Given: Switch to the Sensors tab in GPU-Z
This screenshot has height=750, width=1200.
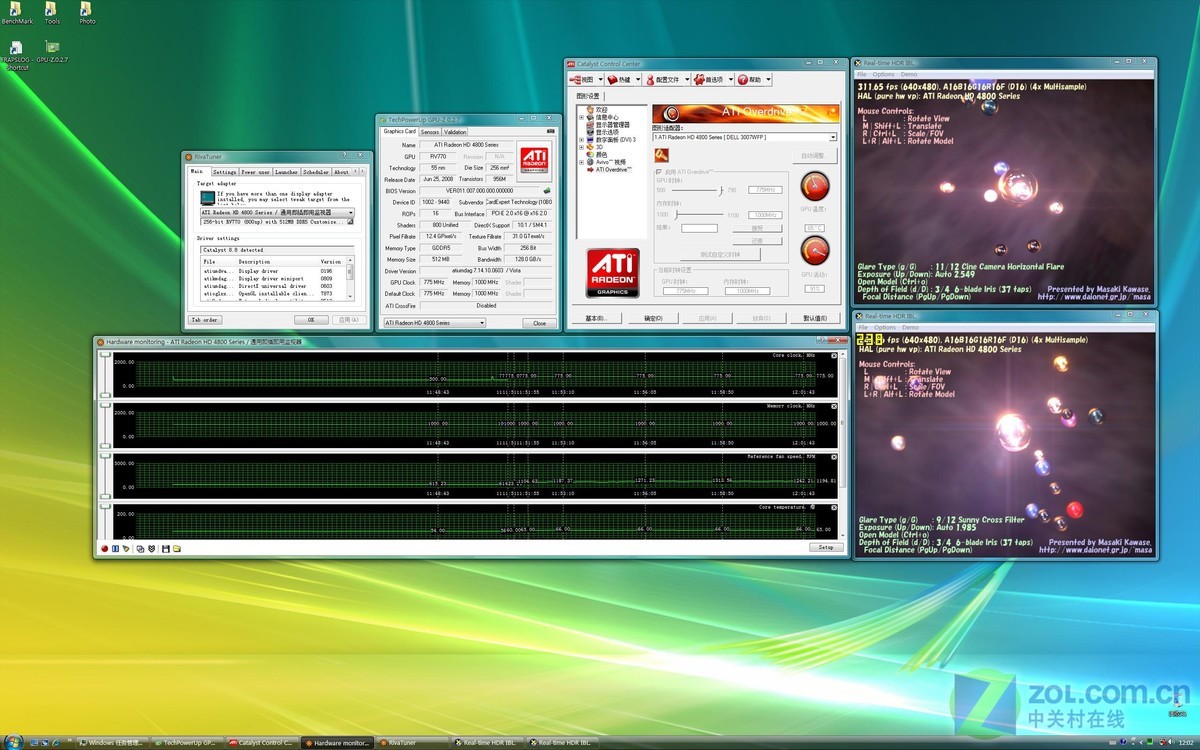Looking at the screenshot, I should 430,131.
